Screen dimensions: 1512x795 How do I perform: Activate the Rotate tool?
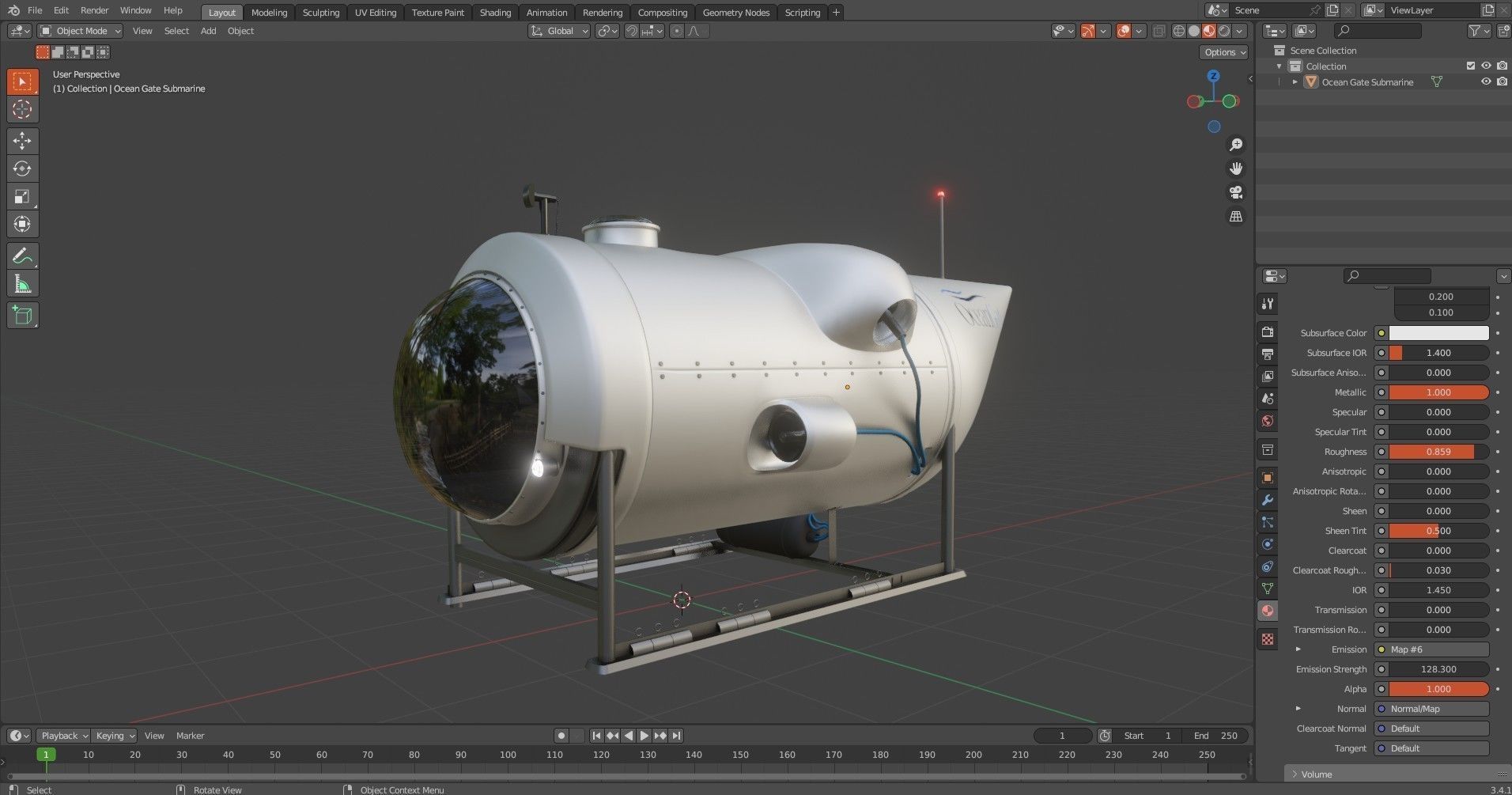(x=22, y=168)
